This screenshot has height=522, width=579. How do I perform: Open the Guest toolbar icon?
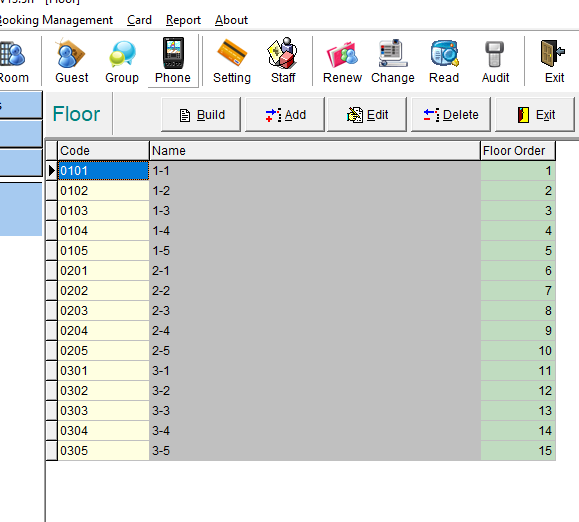click(72, 61)
